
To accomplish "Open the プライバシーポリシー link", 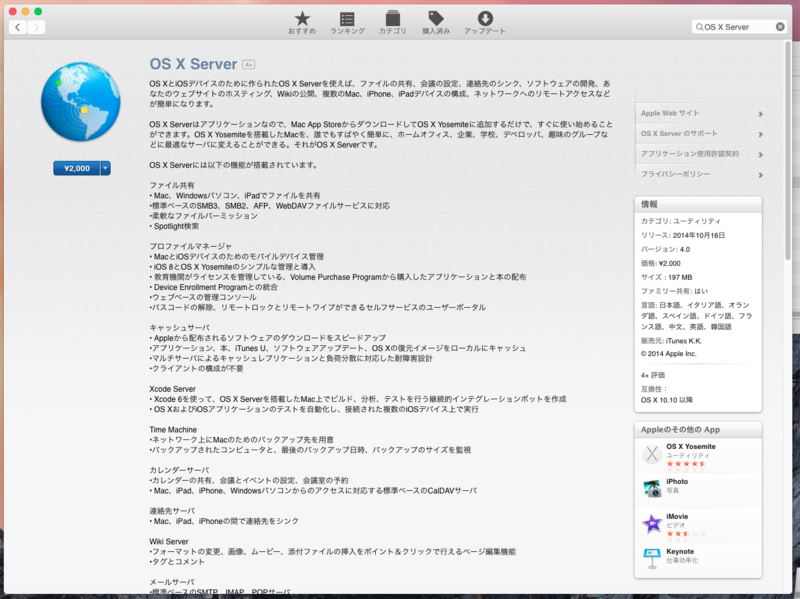I will coord(676,174).
